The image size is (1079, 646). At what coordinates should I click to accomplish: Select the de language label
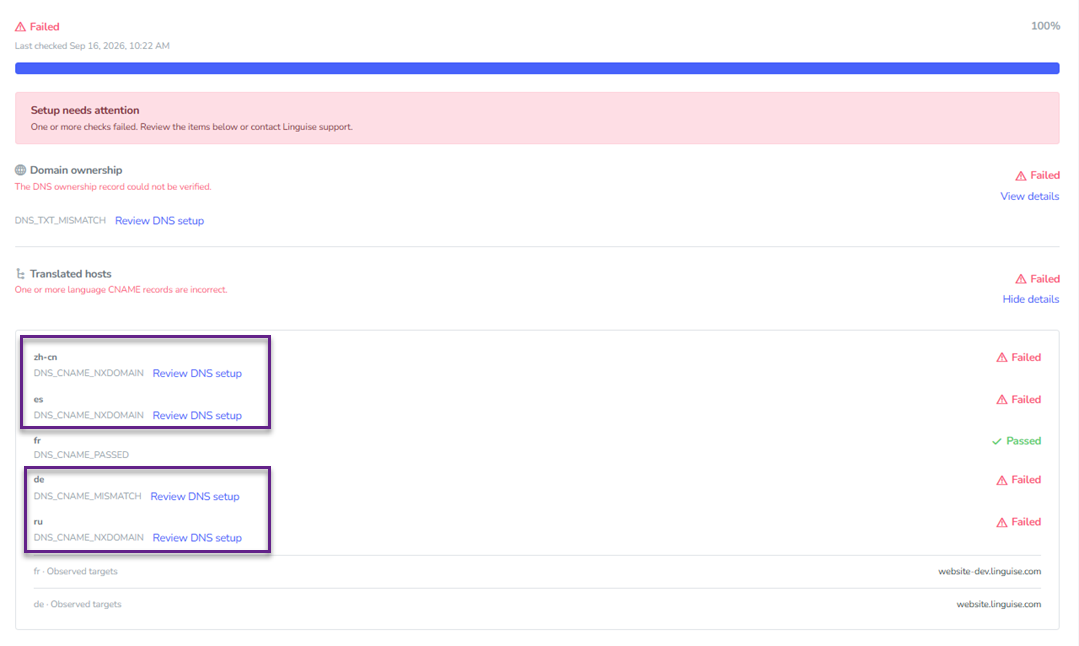click(39, 480)
